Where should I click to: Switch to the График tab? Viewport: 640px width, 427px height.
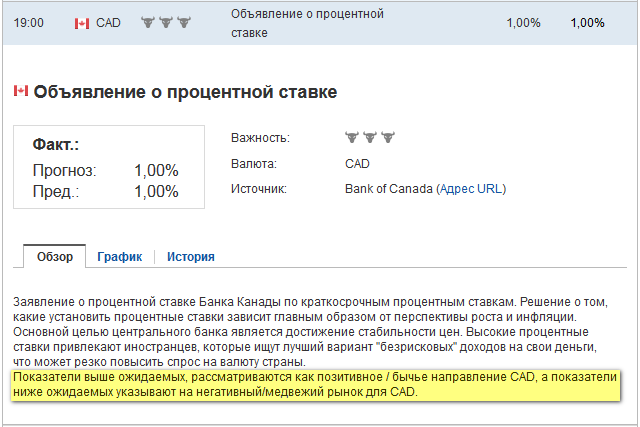click(x=120, y=257)
